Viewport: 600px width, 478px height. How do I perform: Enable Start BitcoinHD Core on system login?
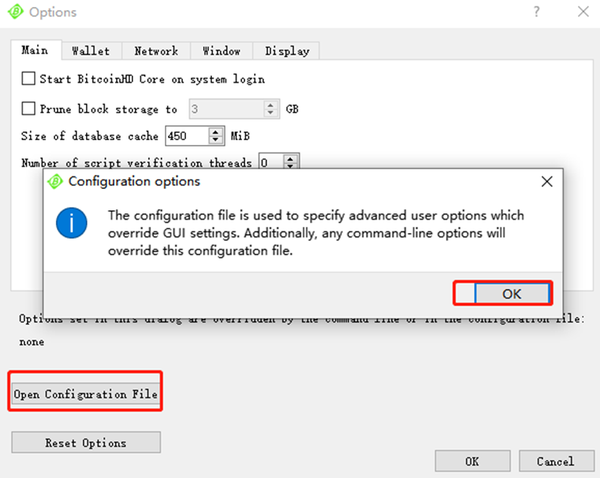[x=28, y=78]
